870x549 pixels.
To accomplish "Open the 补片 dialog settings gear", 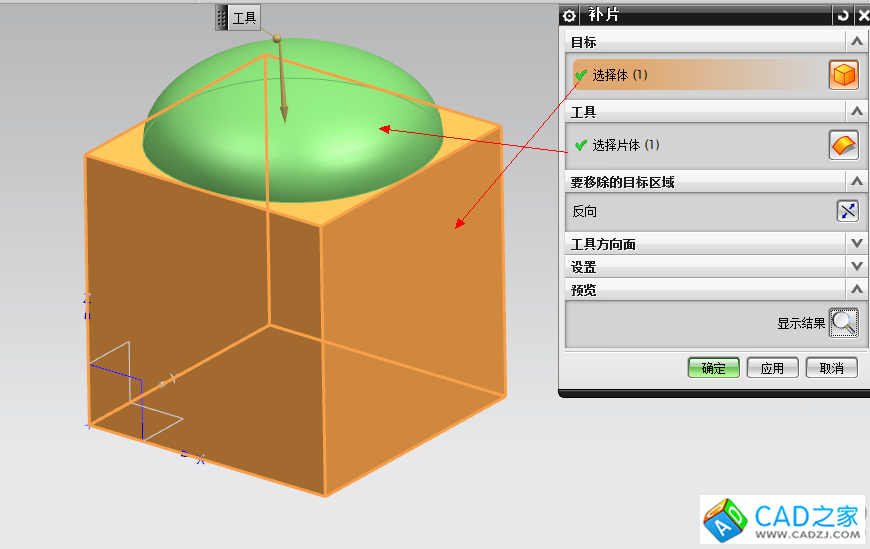I will (570, 16).
